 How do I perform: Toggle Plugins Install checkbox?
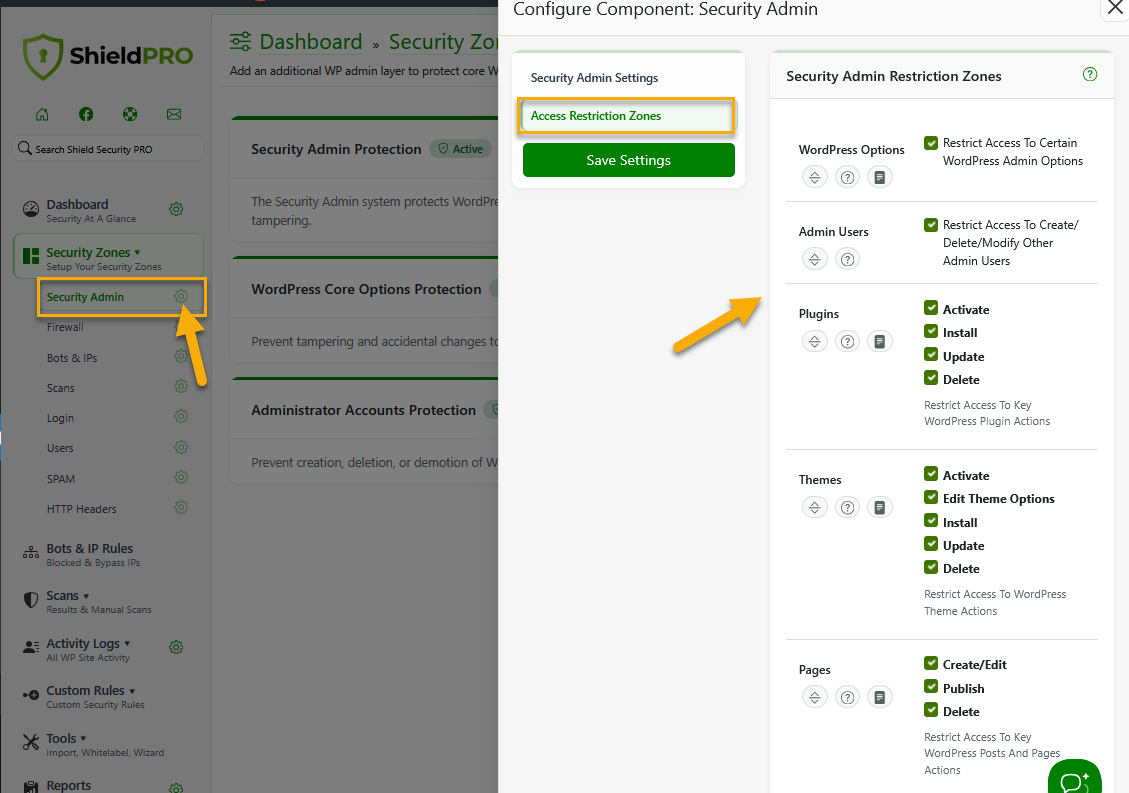coord(931,331)
